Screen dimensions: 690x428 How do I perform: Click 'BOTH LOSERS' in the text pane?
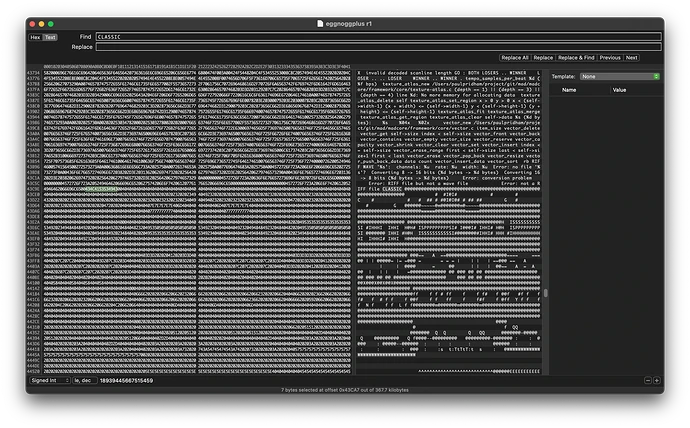tap(483, 73)
